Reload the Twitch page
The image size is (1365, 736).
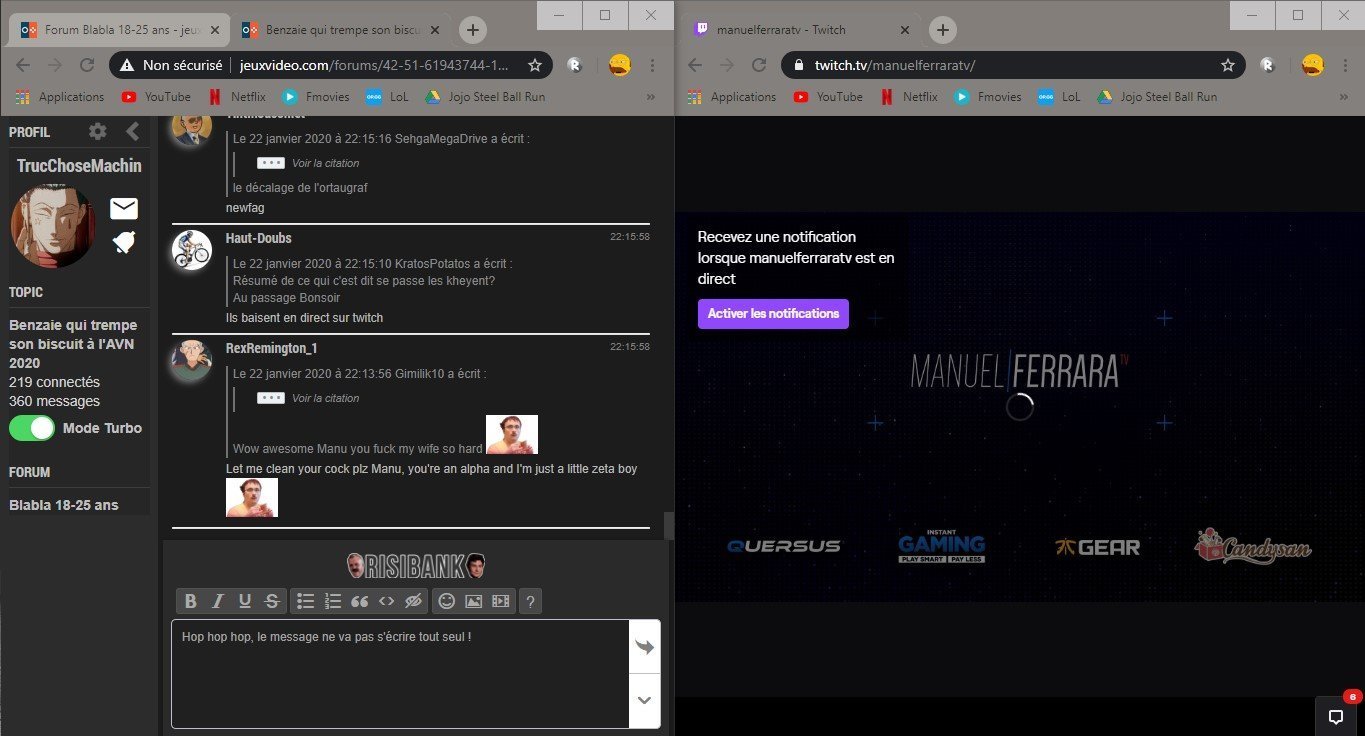tap(759, 65)
